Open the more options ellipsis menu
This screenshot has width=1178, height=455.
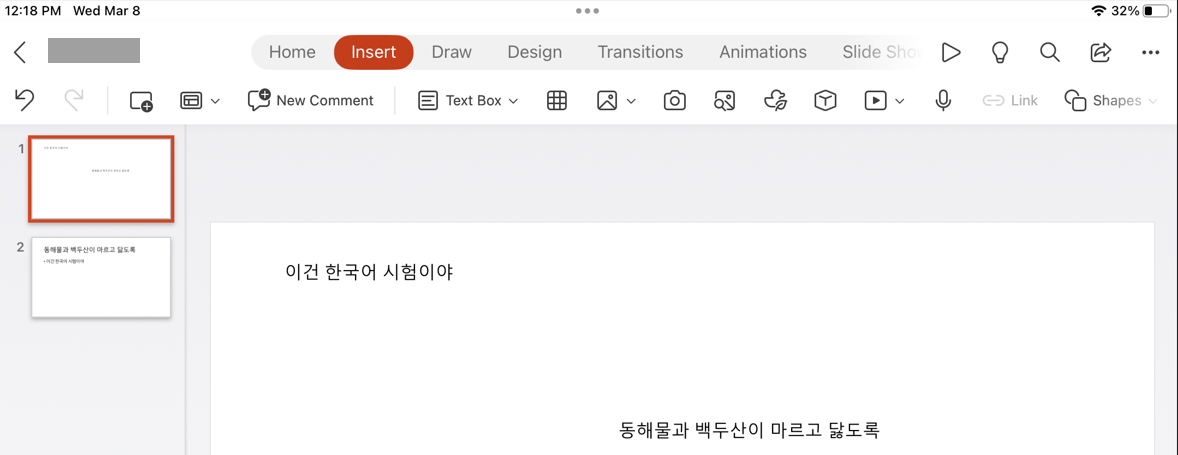tap(1150, 53)
